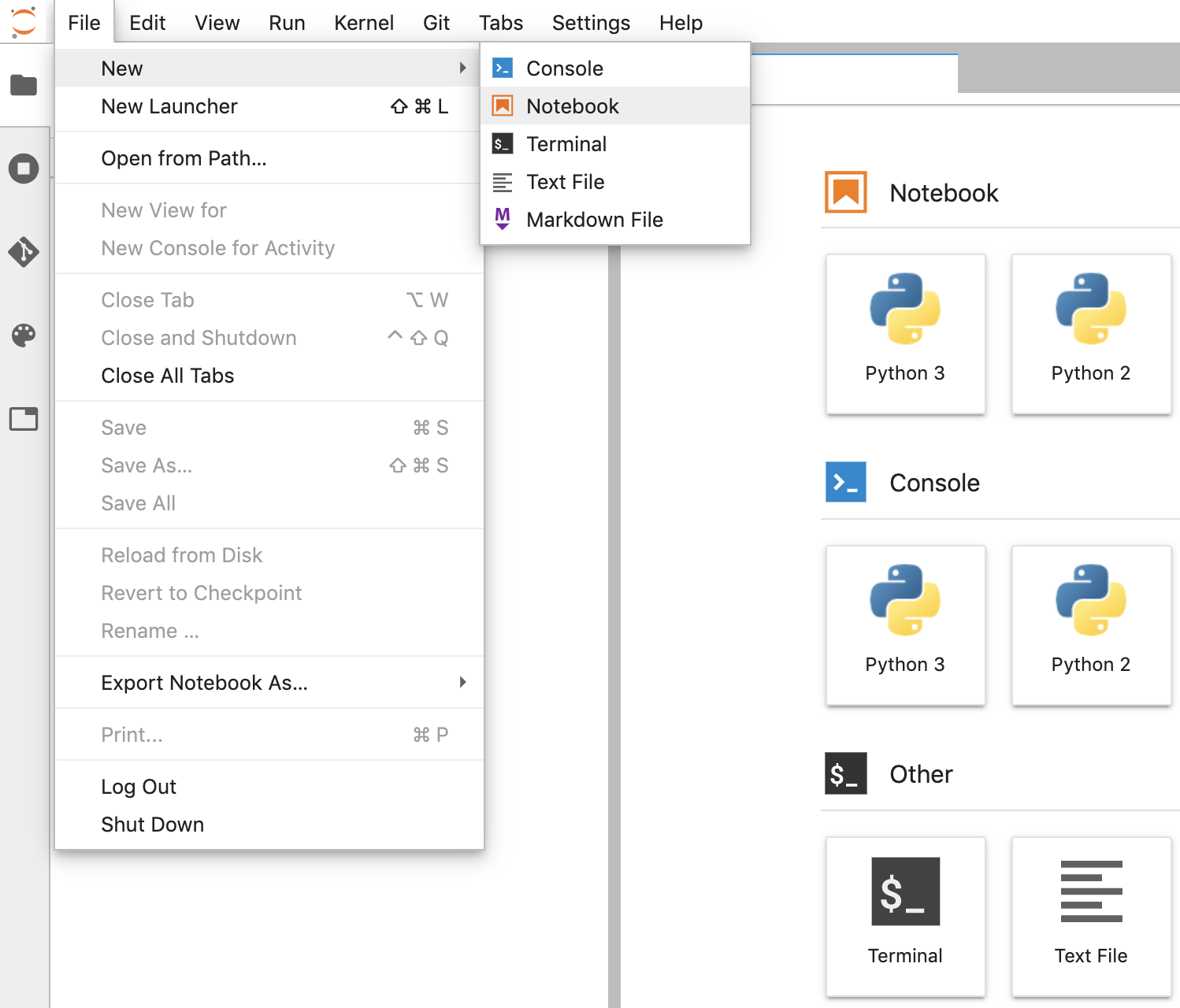Image resolution: width=1180 pixels, height=1008 pixels.
Task: Create Text File from launcher card
Action: (1090, 916)
